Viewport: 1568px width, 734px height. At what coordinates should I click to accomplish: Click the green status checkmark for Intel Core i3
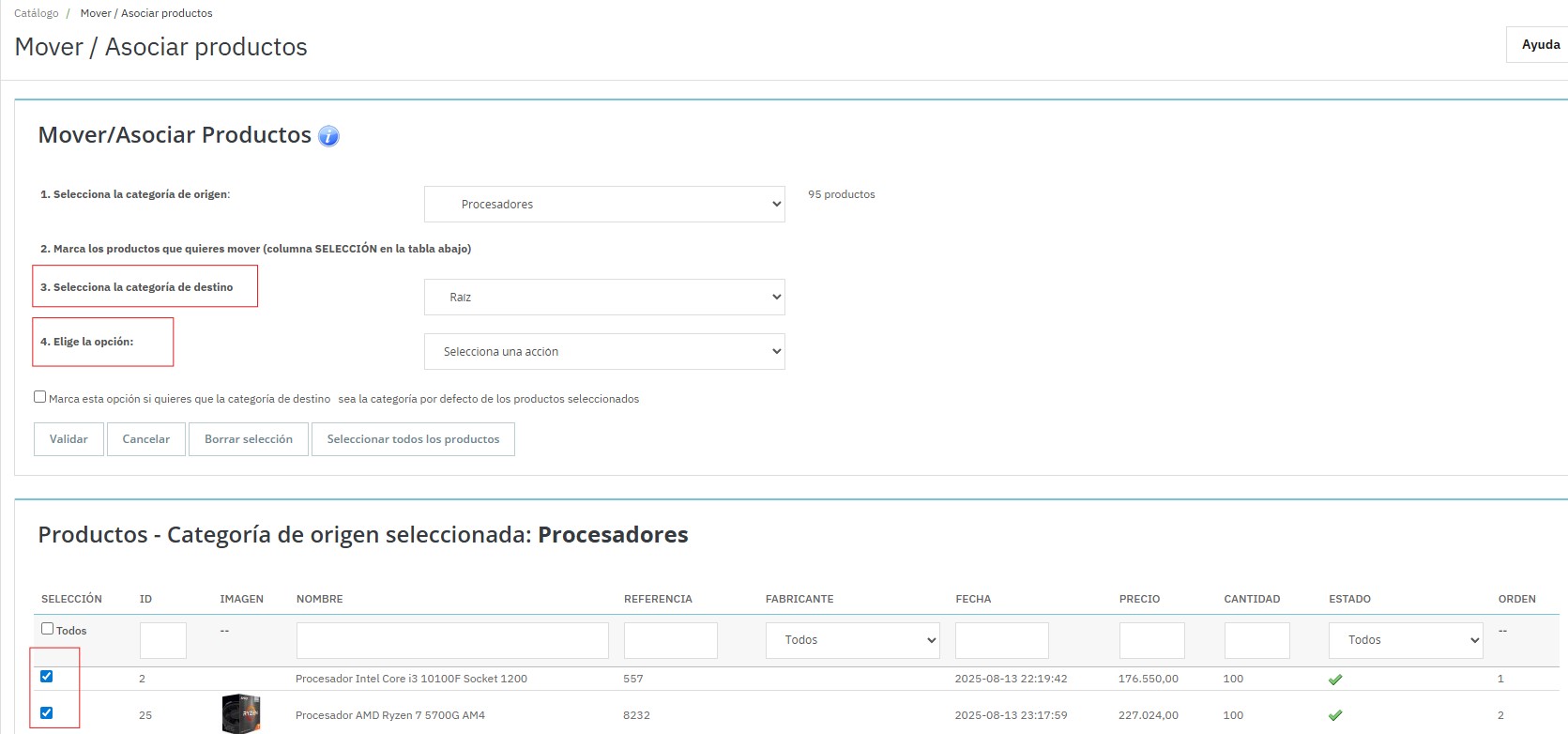coord(1335,679)
